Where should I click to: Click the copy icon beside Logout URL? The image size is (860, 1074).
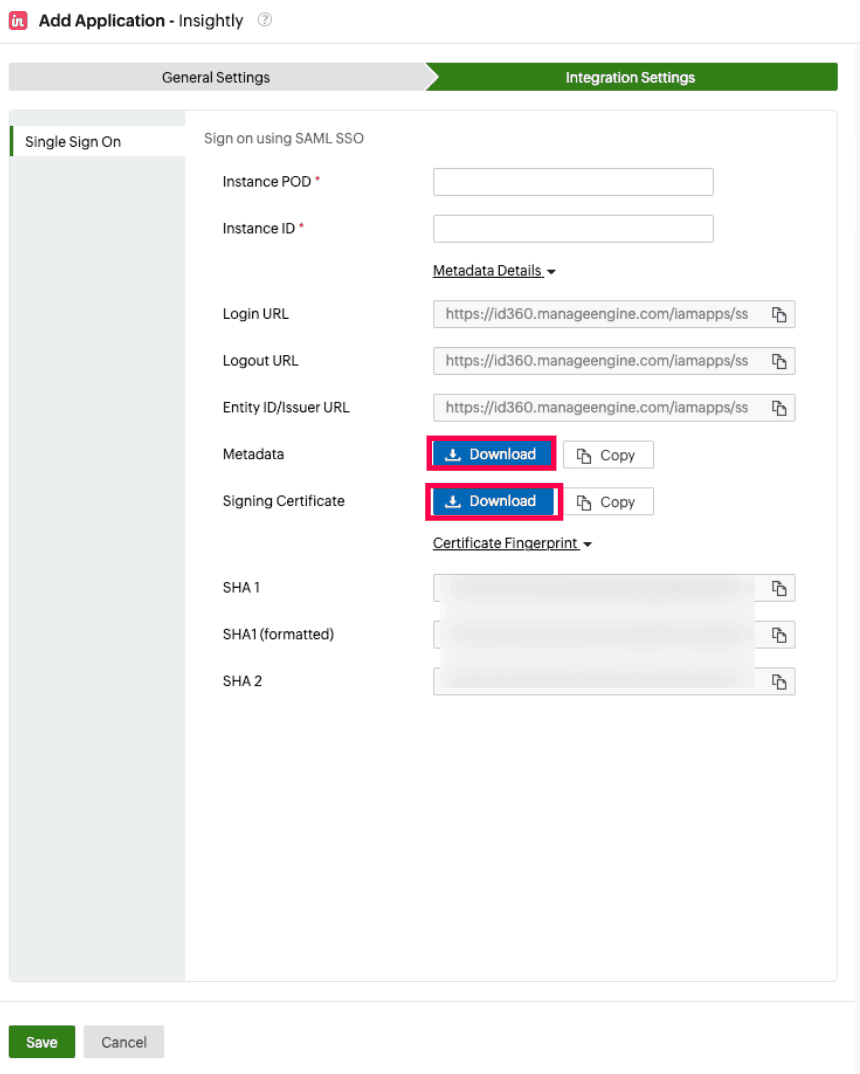(779, 360)
